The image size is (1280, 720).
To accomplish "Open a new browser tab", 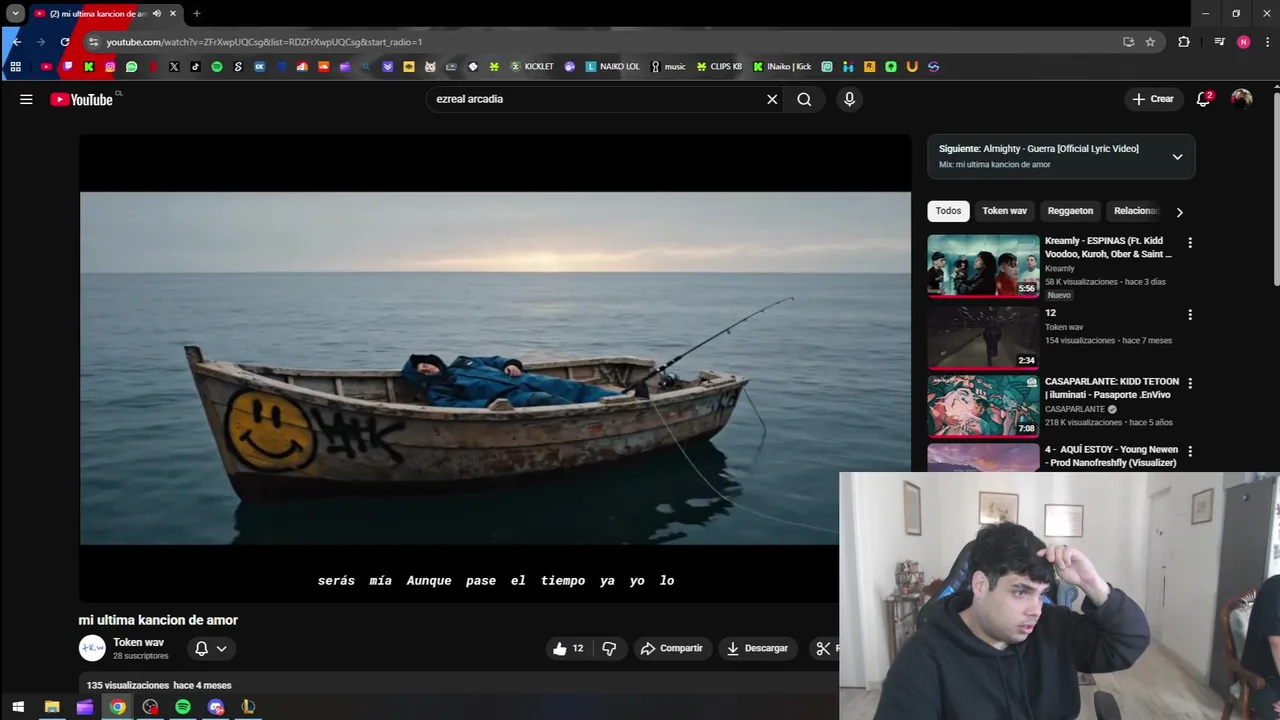I will coord(197,14).
